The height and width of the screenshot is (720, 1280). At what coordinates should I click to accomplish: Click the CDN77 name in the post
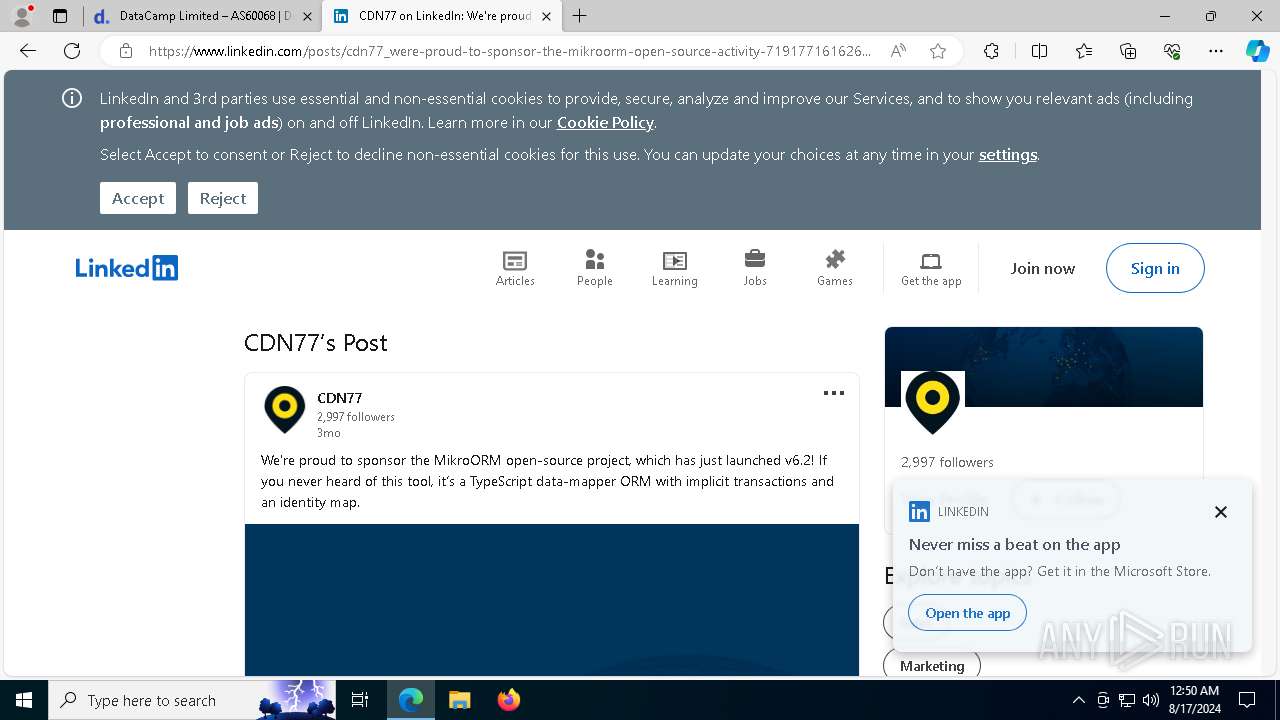tap(340, 398)
